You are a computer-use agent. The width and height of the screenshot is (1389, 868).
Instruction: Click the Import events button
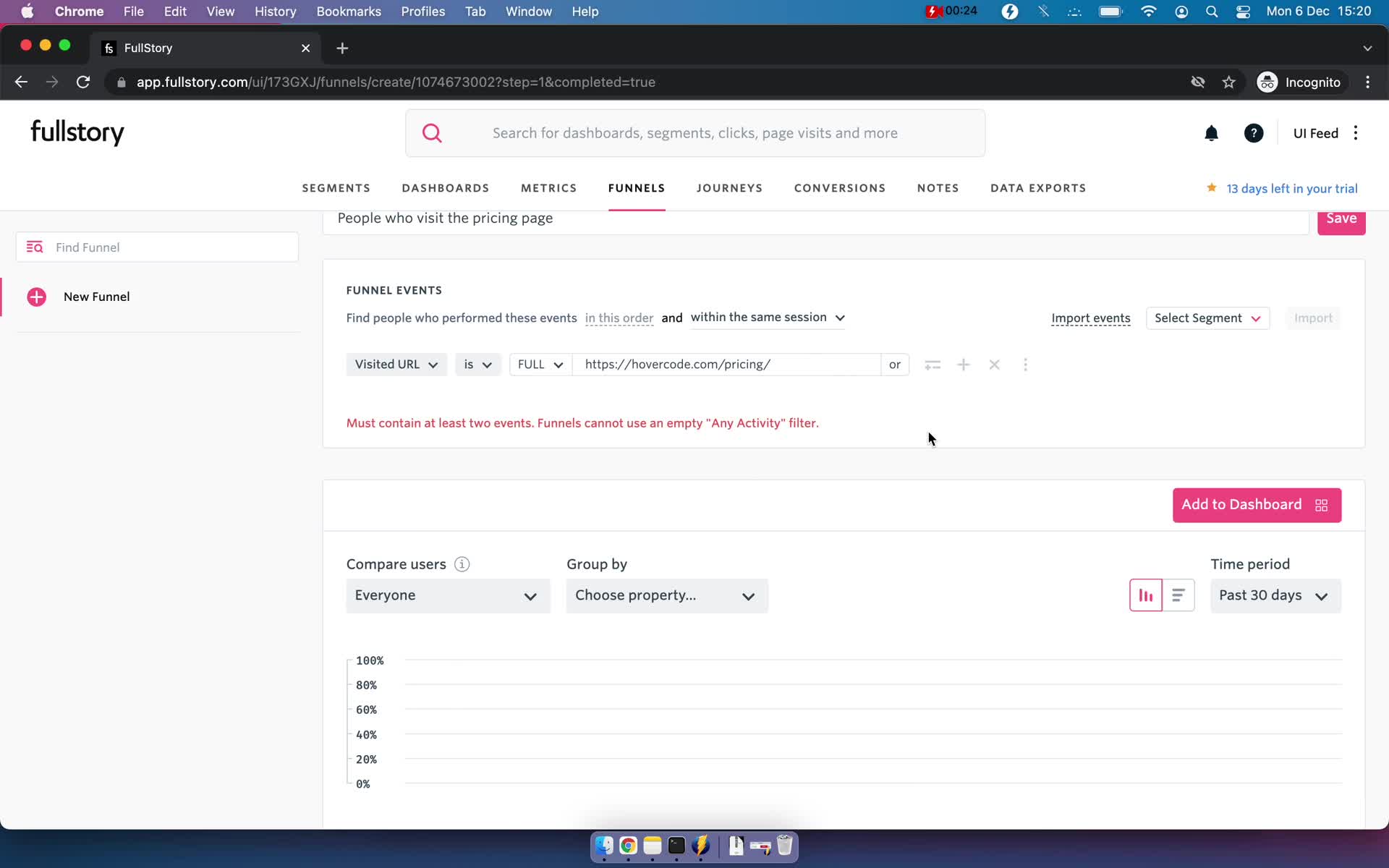[1091, 318]
